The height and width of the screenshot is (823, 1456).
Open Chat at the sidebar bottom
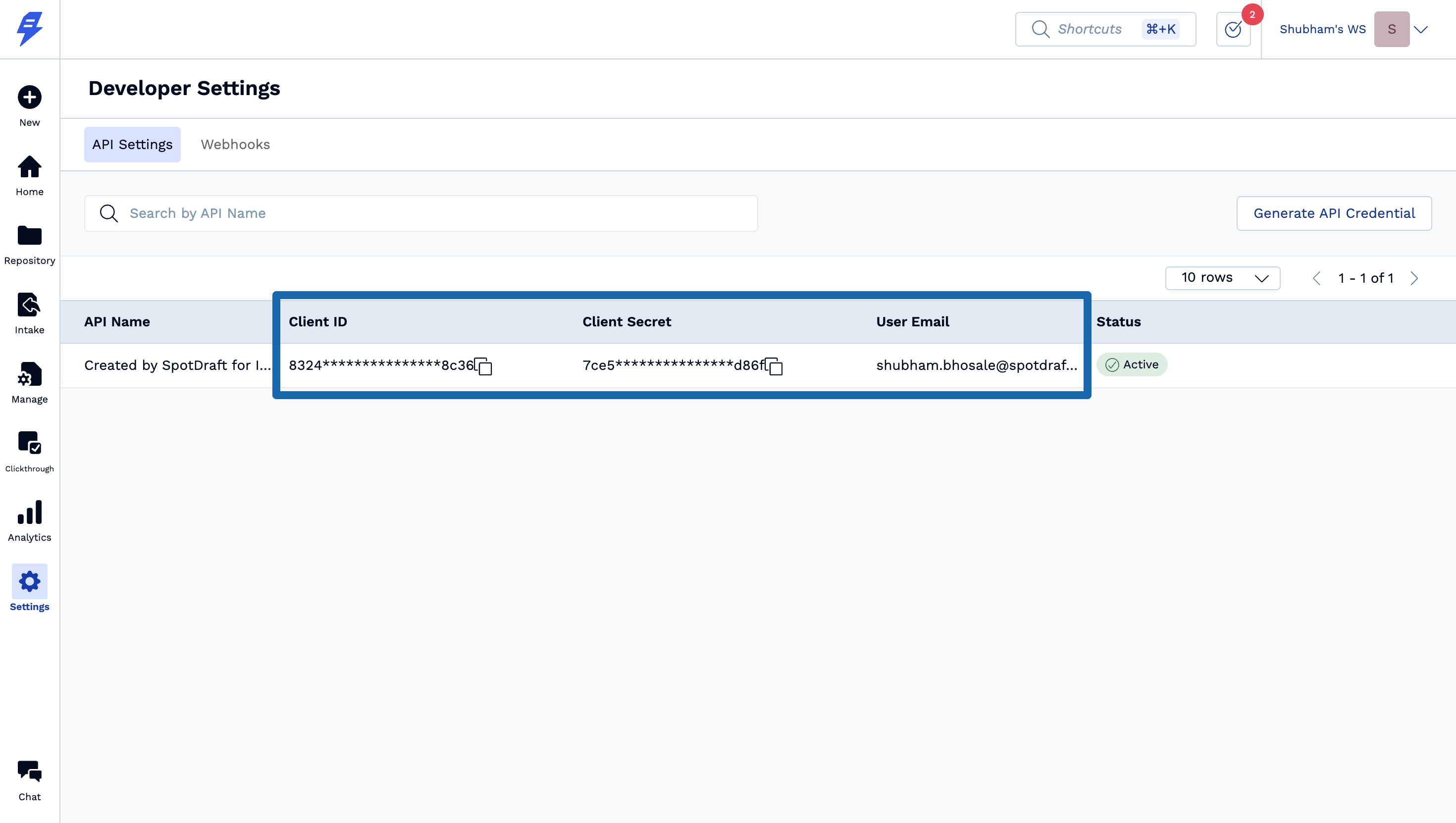point(29,772)
